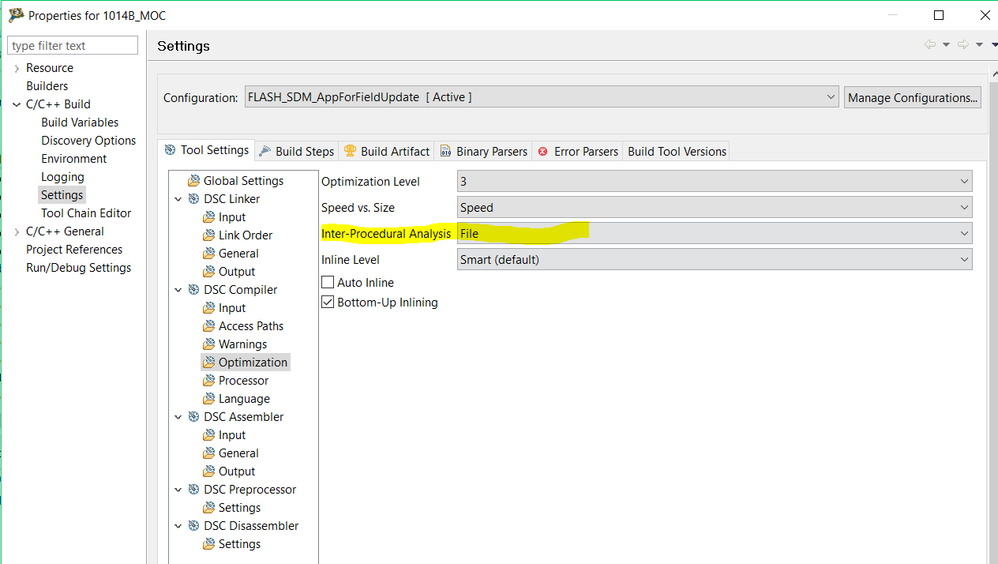Click the forward navigation arrow icon

tap(963, 45)
